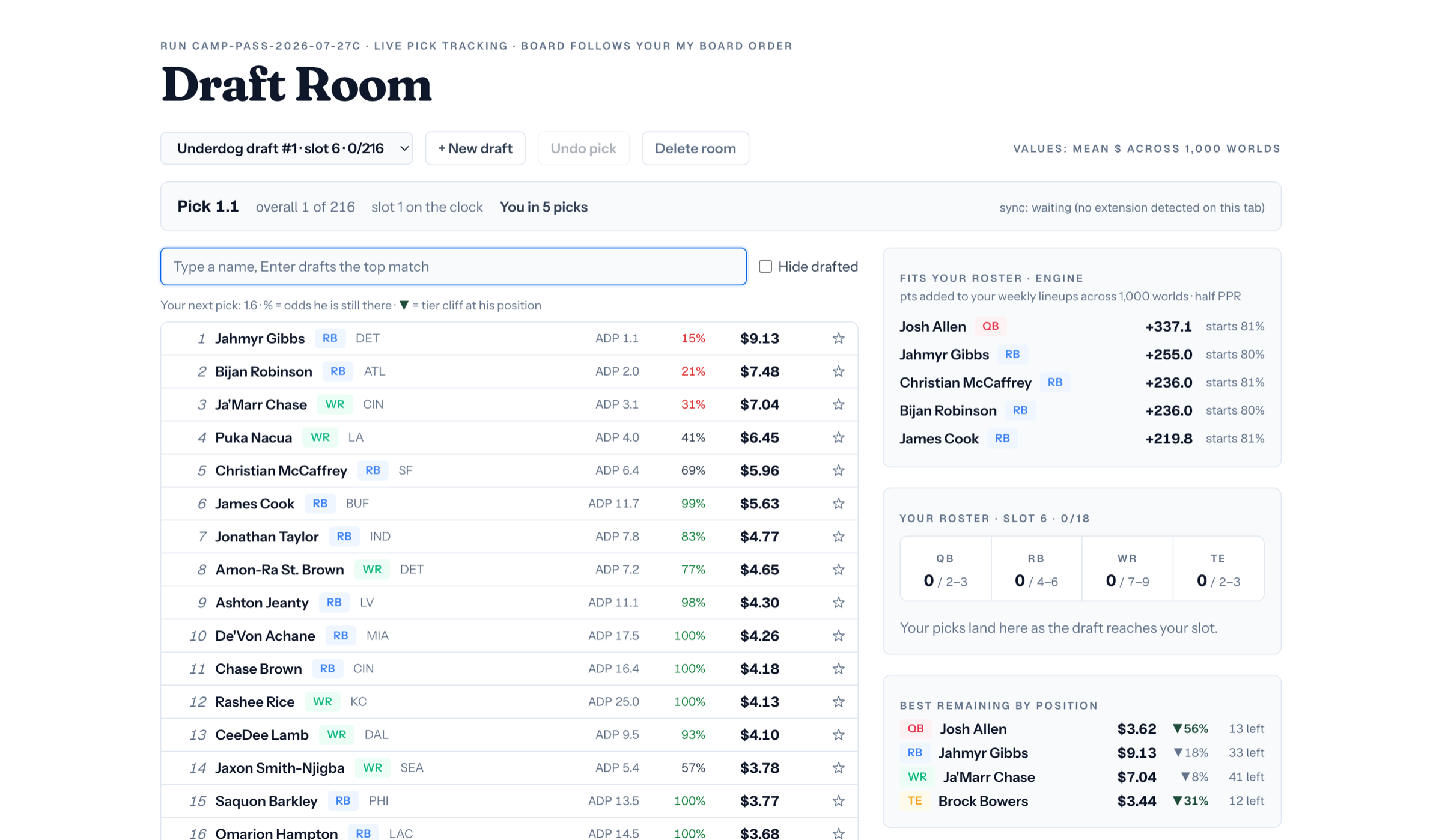Click the $9.13 value for Jahmyr Gibbs in the draft board row
The image size is (1442, 840).
click(759, 338)
